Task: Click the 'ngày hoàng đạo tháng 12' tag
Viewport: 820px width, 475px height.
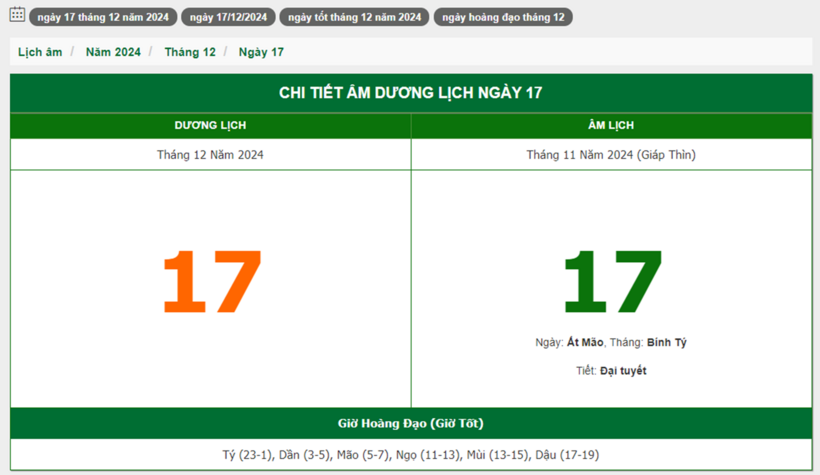Action: pyautogui.click(x=503, y=18)
